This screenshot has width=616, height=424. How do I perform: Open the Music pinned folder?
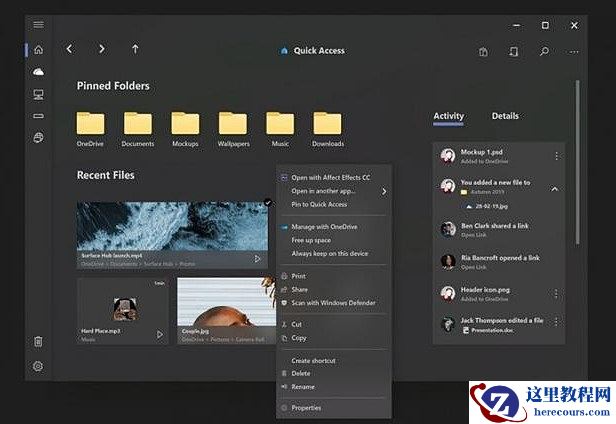280,129
